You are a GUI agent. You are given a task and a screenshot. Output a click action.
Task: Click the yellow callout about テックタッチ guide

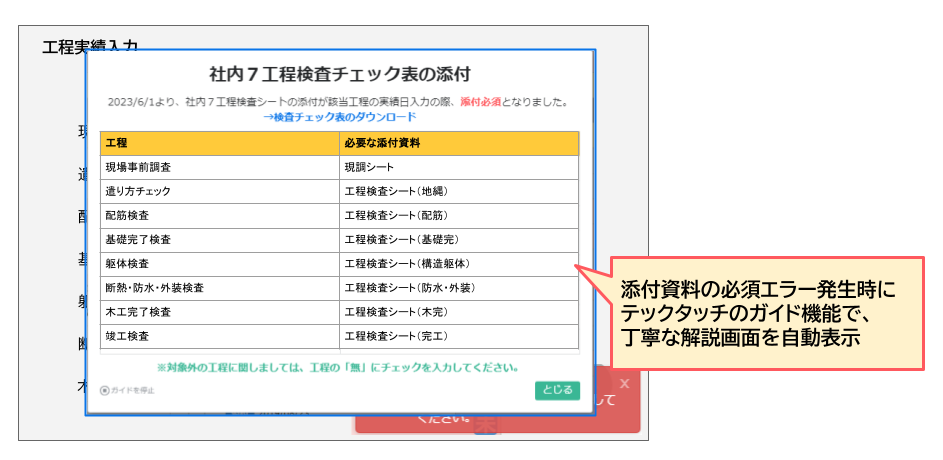click(x=756, y=313)
